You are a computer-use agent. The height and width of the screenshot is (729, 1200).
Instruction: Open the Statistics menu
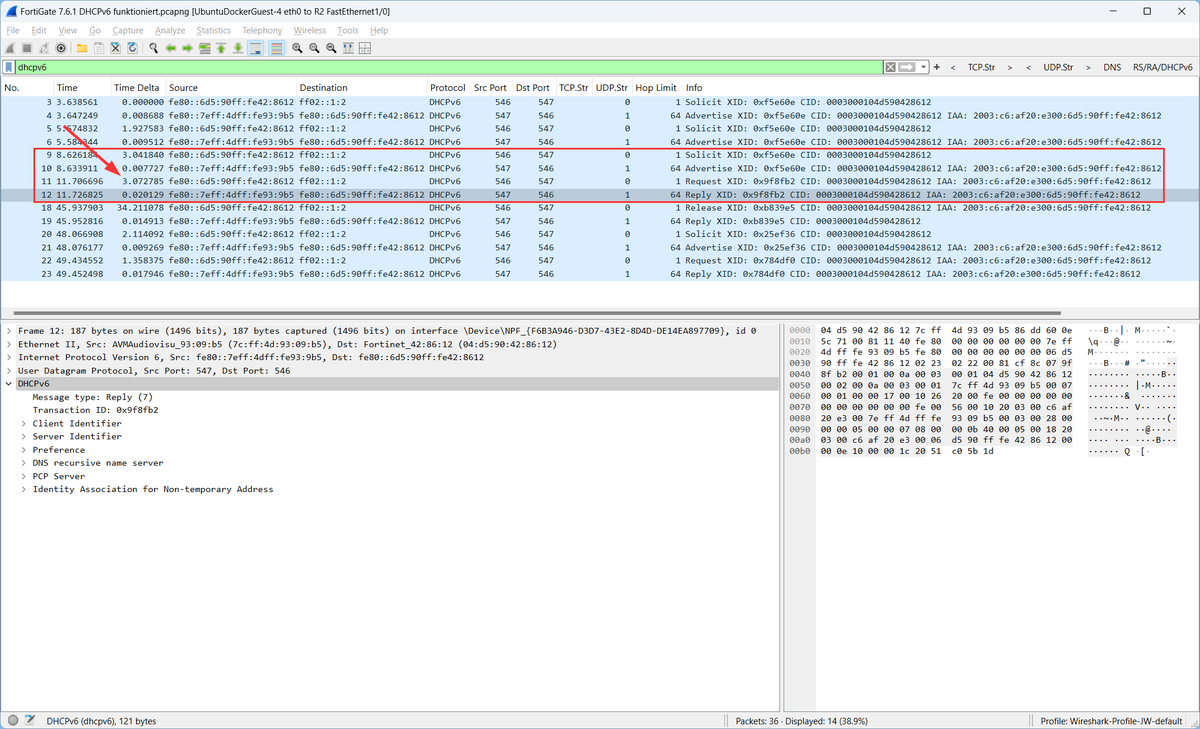pyautogui.click(x=213, y=31)
